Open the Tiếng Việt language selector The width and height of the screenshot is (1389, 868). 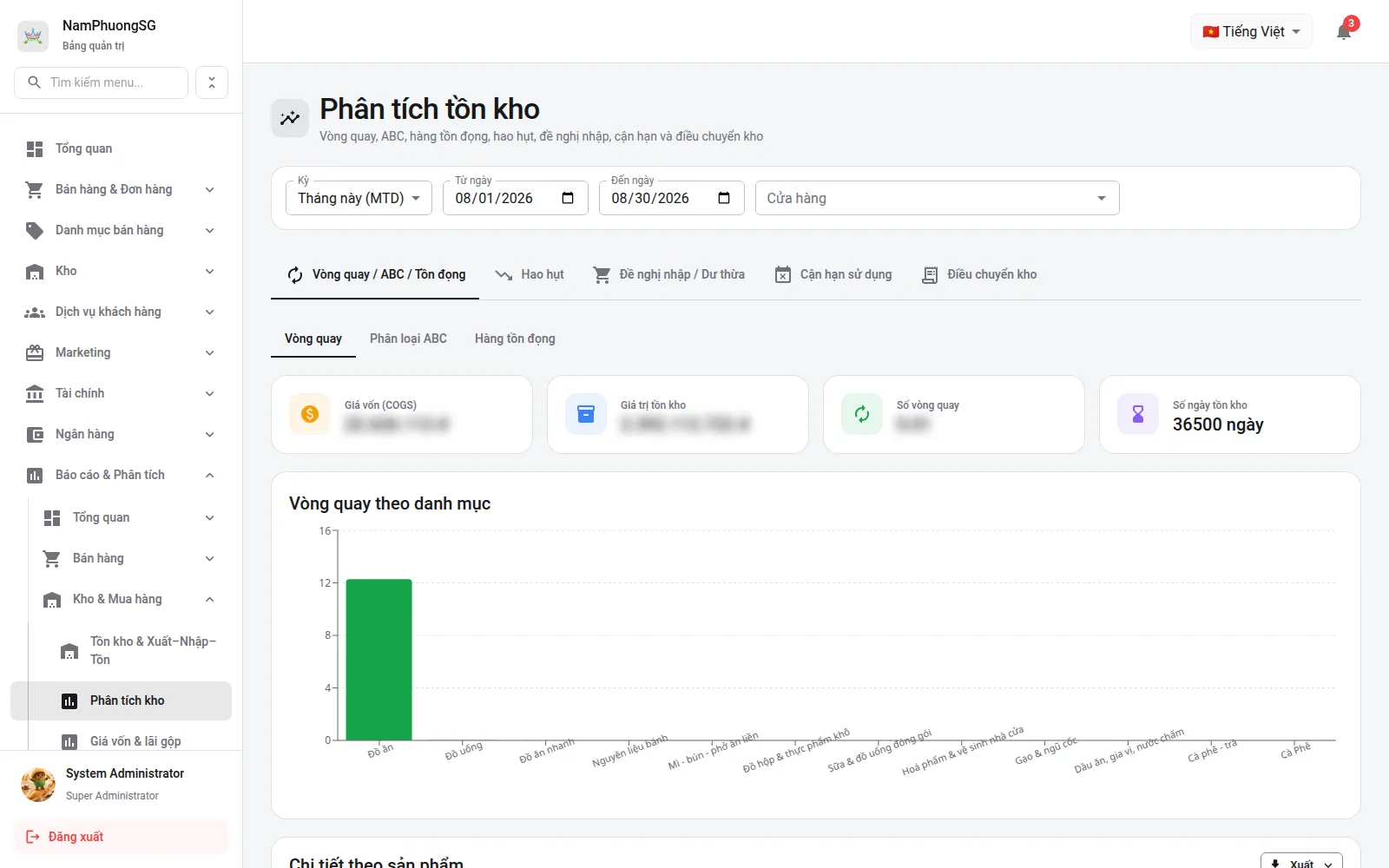[x=1251, y=31]
